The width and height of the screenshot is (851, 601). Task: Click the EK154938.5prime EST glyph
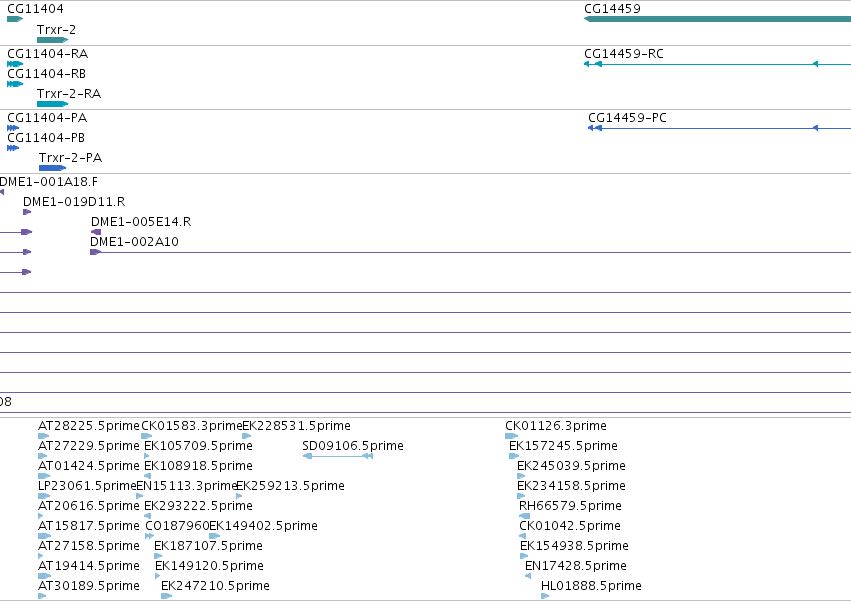tap(524, 556)
